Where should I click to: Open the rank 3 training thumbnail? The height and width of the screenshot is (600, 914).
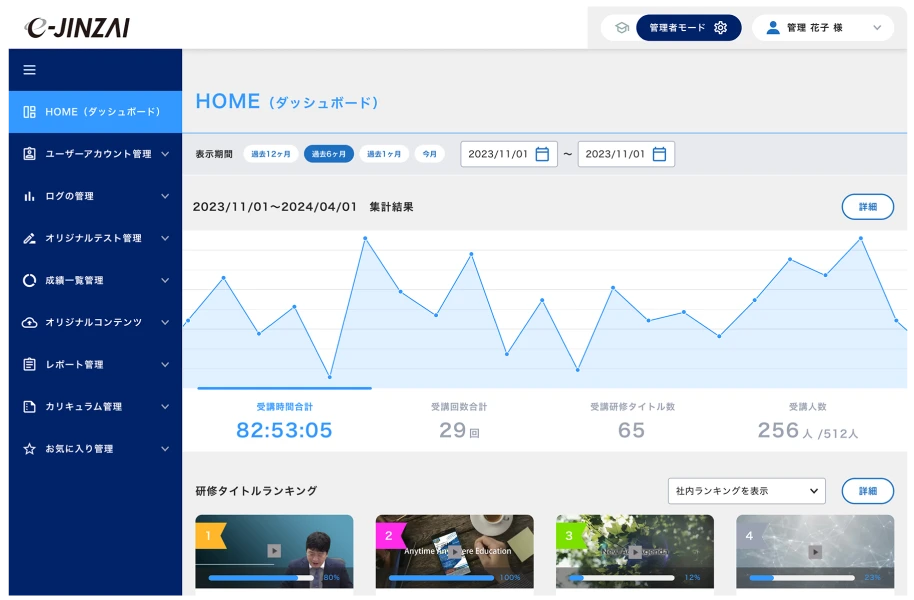tap(635, 550)
